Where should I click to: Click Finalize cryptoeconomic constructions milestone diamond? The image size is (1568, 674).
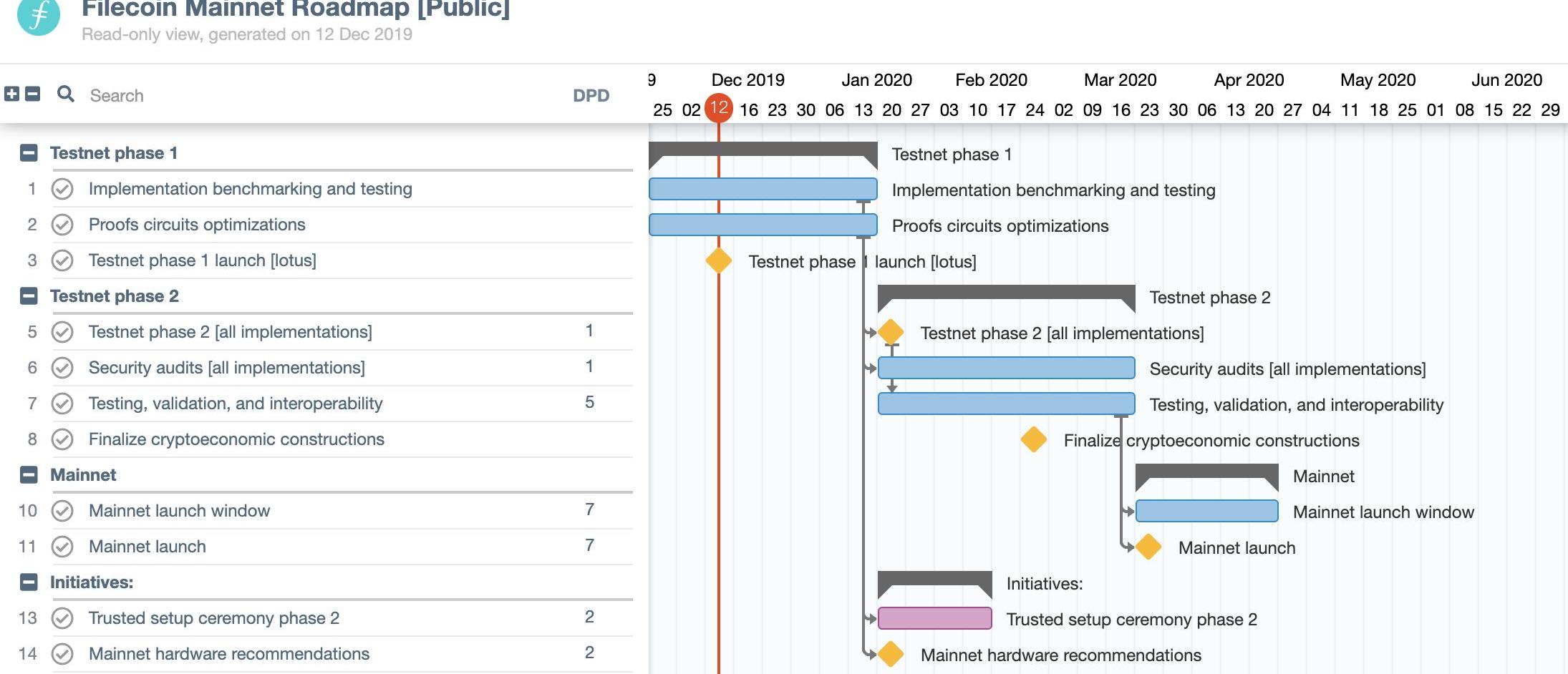point(1034,439)
